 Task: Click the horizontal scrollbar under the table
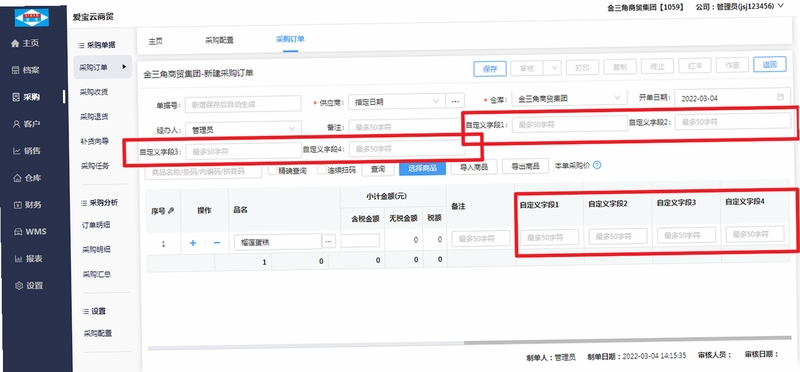coord(629,340)
